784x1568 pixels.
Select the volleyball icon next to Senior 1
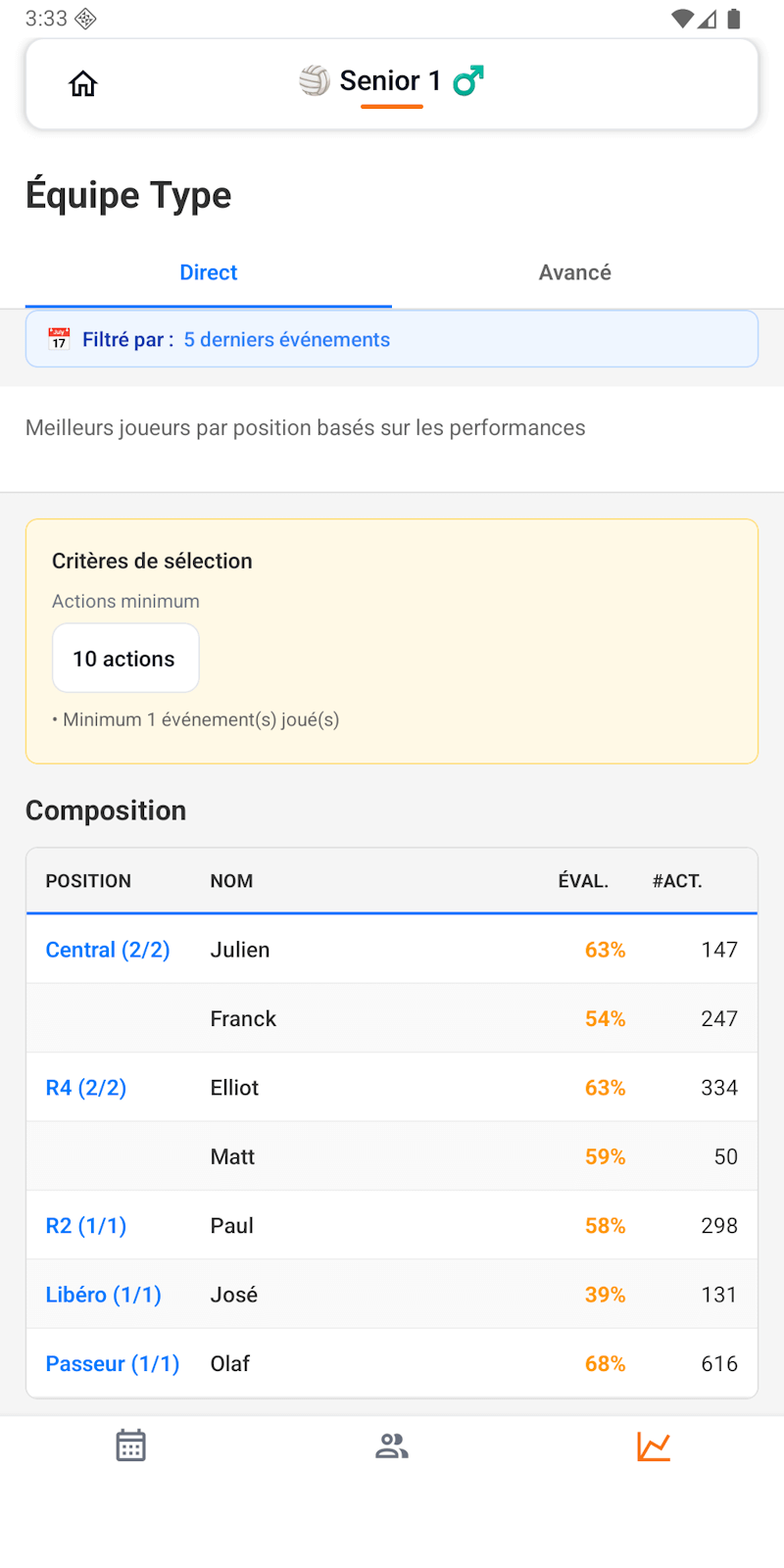click(x=313, y=81)
